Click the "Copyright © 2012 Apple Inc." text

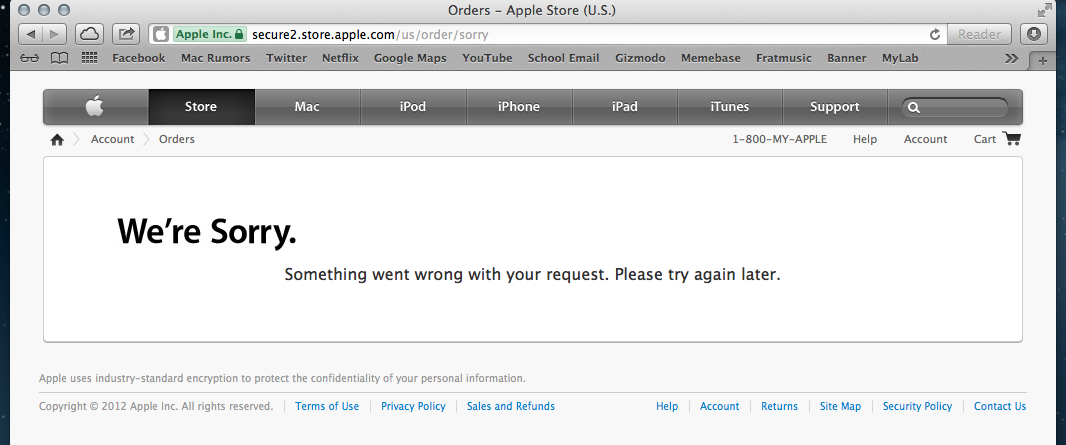tap(156, 406)
